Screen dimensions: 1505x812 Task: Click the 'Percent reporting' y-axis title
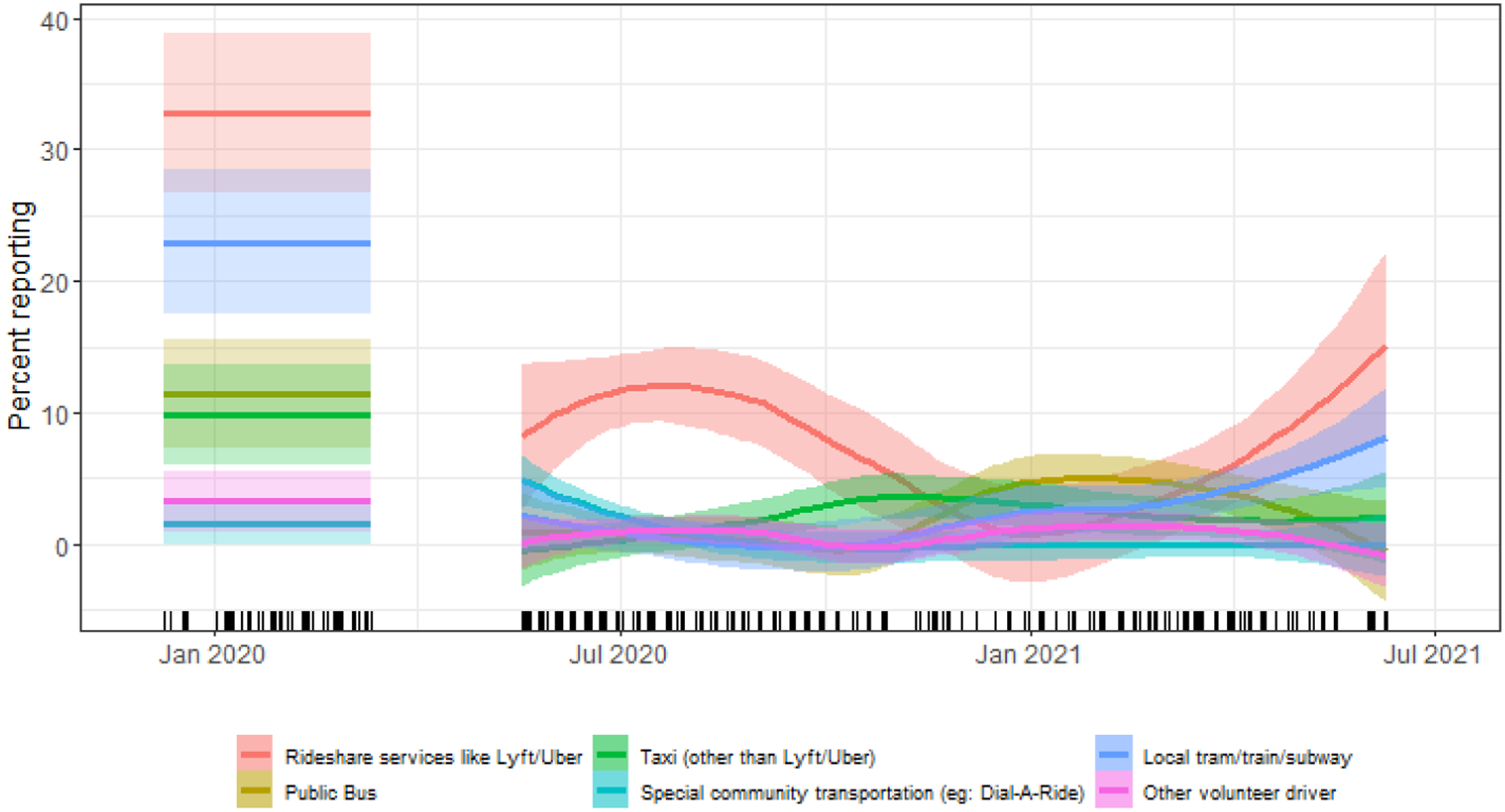(20, 316)
